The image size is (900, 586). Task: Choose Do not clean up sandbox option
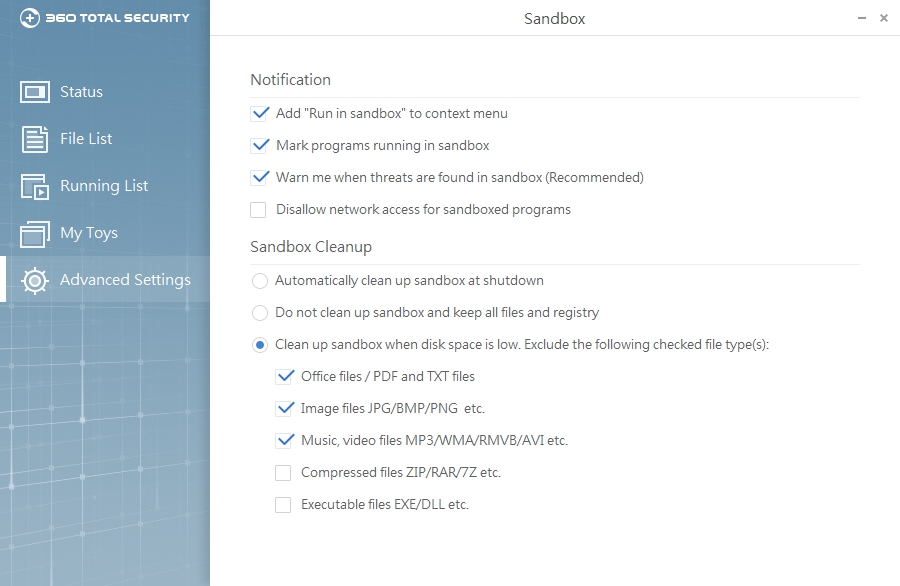click(x=260, y=313)
